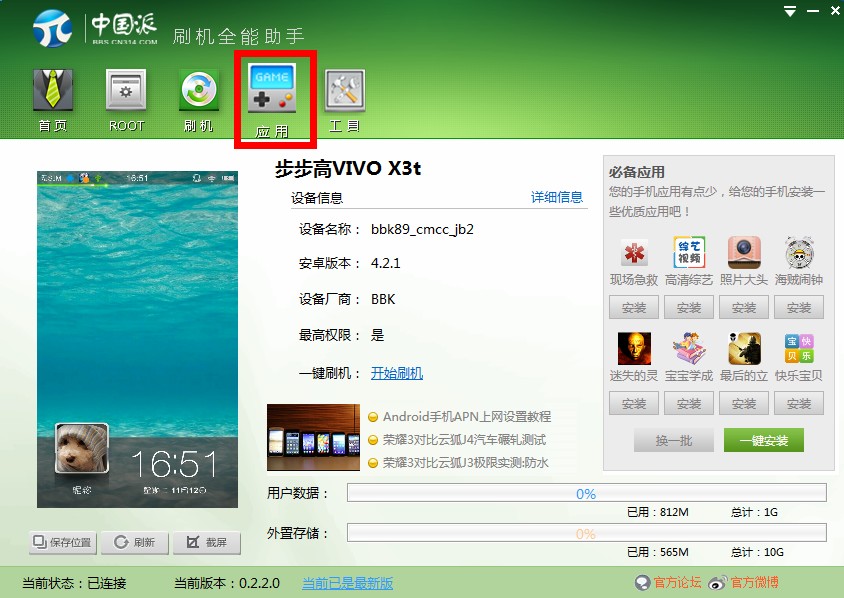Click the 外置存储 usage progress bar
The width and height of the screenshot is (844, 598).
tap(587, 532)
